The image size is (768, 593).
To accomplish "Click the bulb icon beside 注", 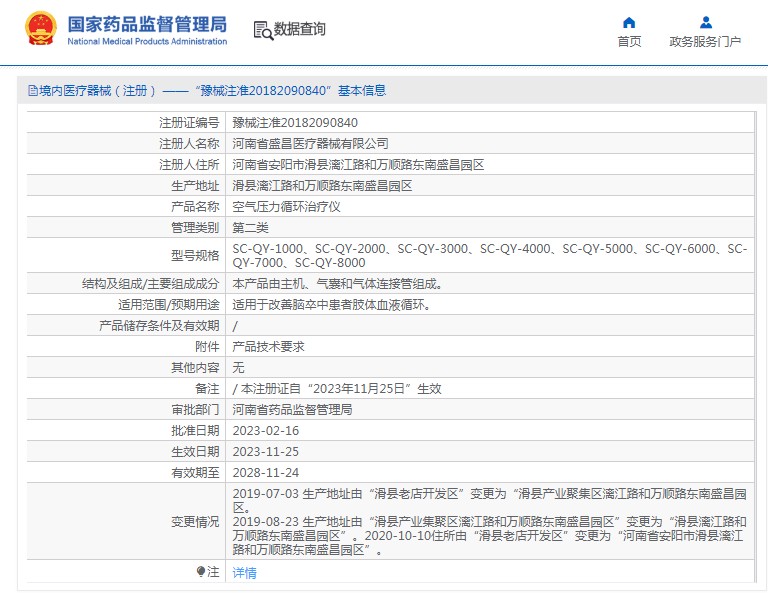I will (x=201, y=572).
